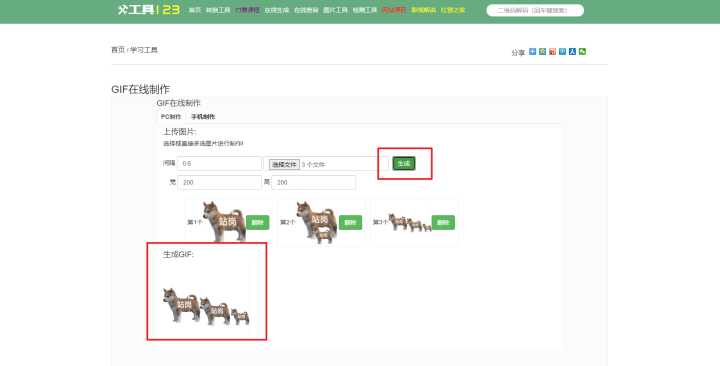720x366 pixels.
Task: Switch to the 手机制作 tab
Action: 203,117
